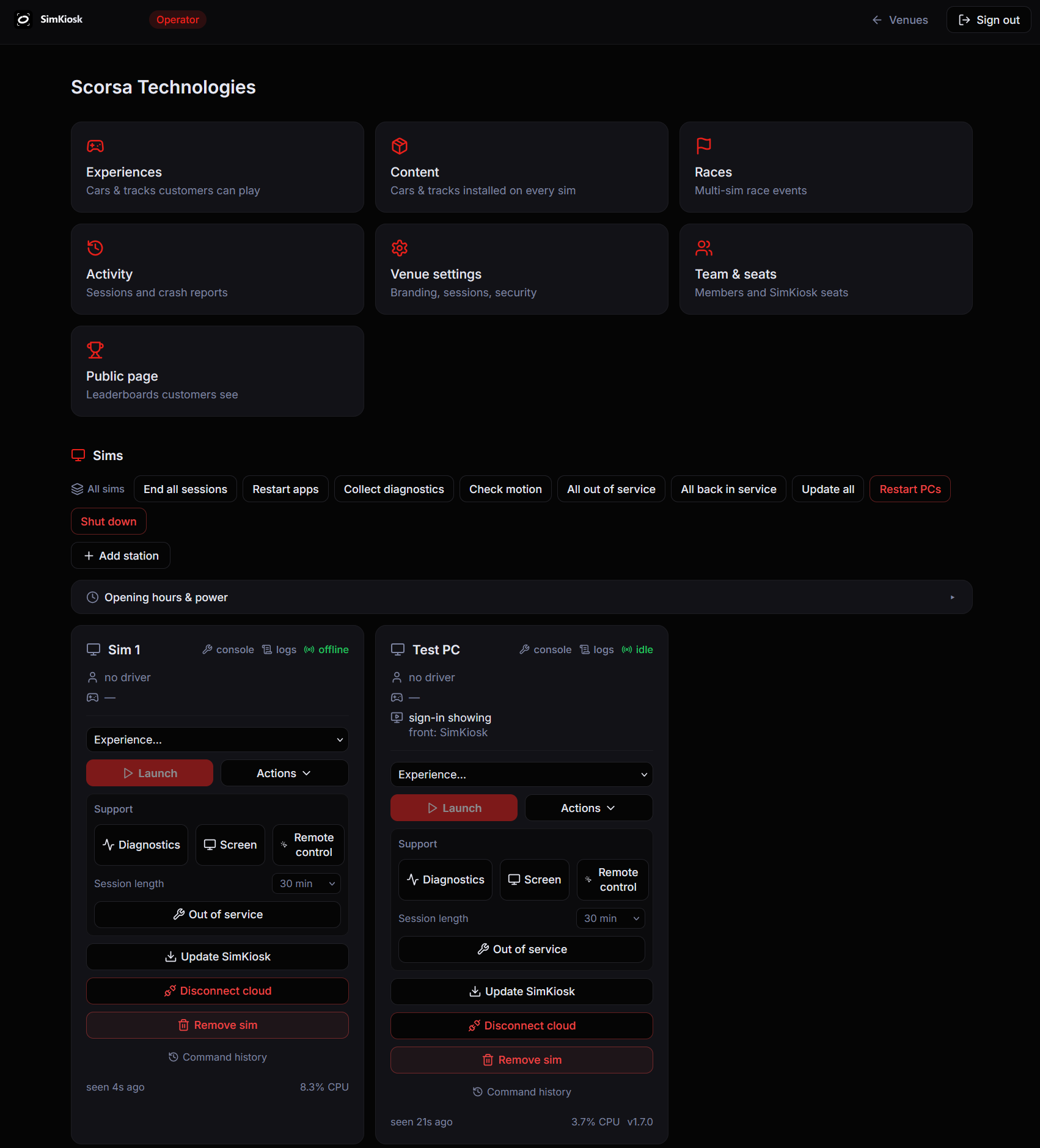Open Test PC Command history link
Viewport: 1040px width, 1148px height.
coord(522,1092)
